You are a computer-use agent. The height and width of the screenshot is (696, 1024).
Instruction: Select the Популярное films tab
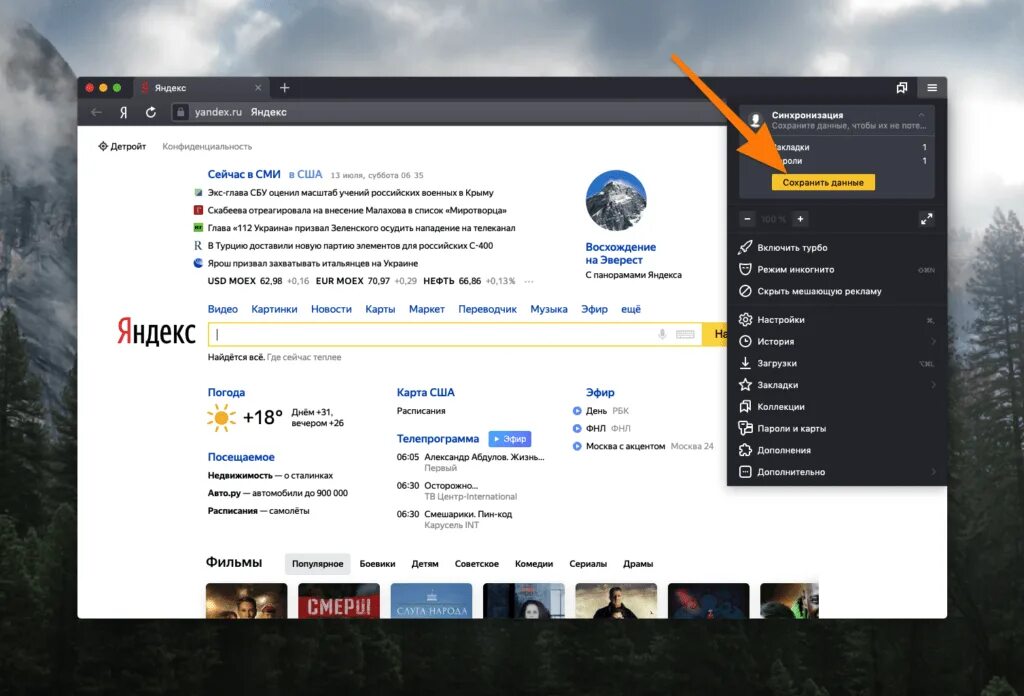[x=317, y=563]
